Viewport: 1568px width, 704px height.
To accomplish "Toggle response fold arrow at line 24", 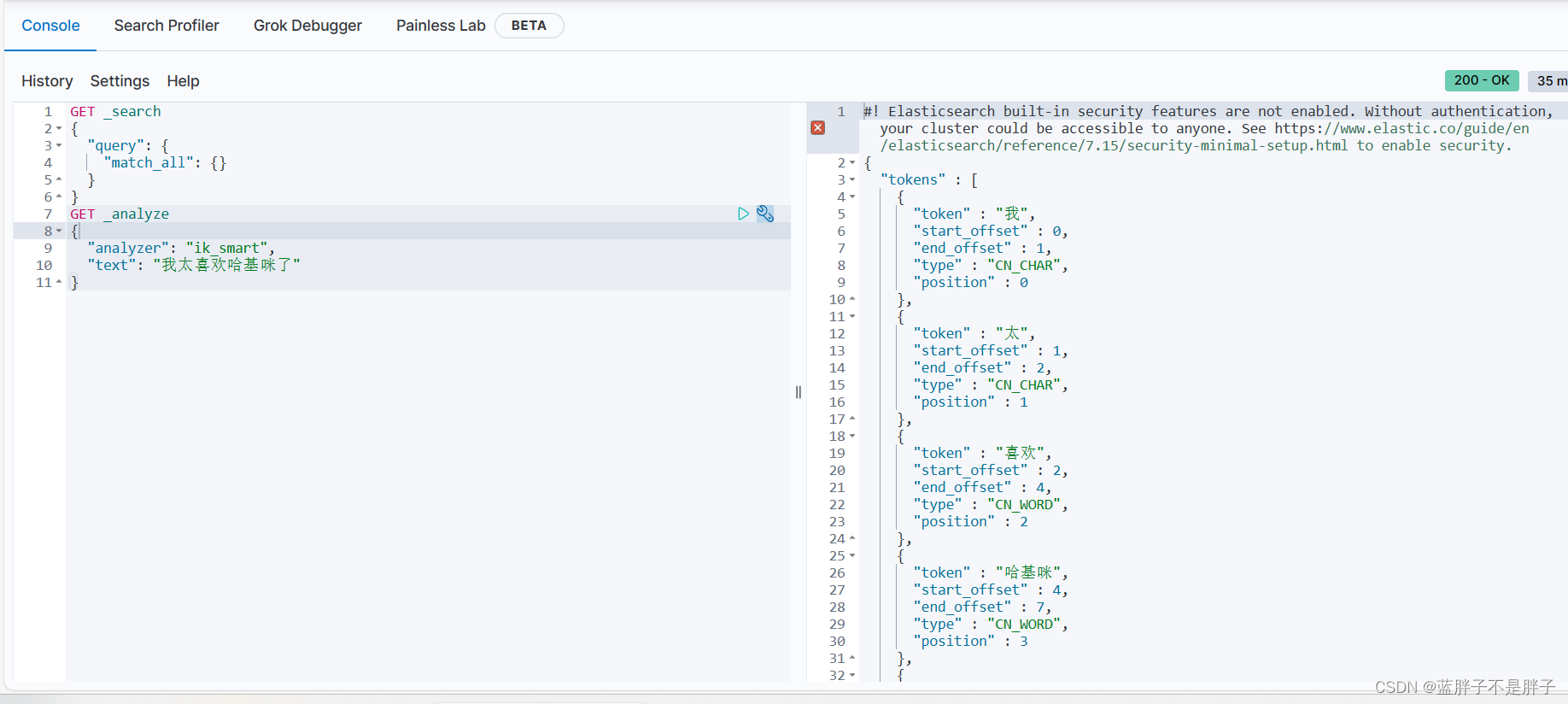I will 852,538.
